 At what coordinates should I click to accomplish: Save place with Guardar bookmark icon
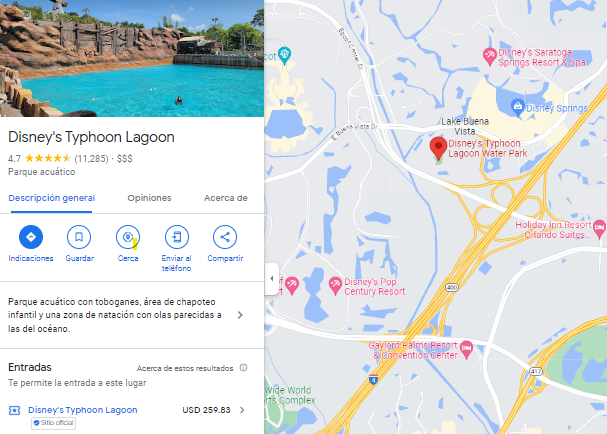[79, 237]
